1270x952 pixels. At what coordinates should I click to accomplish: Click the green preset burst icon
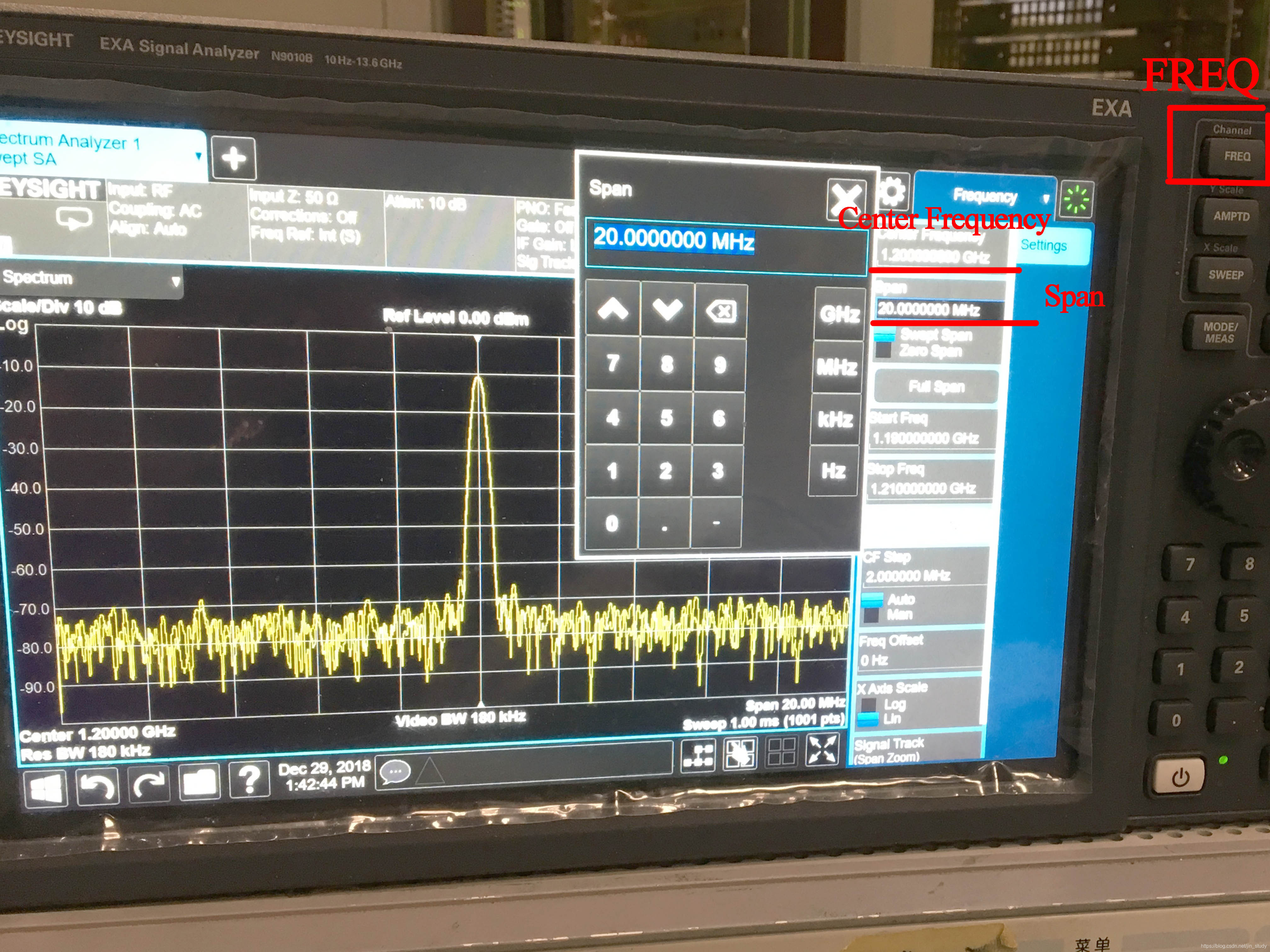click(1077, 200)
